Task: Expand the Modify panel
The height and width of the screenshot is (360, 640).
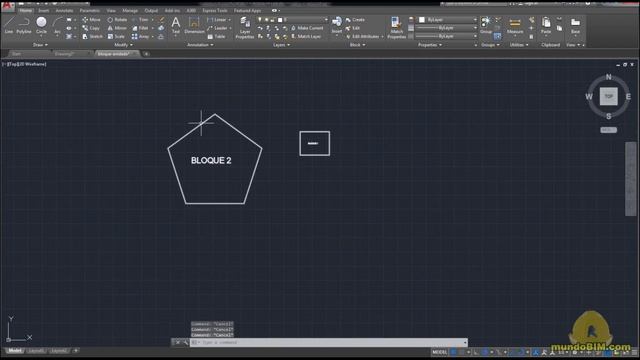Action: click(123, 45)
